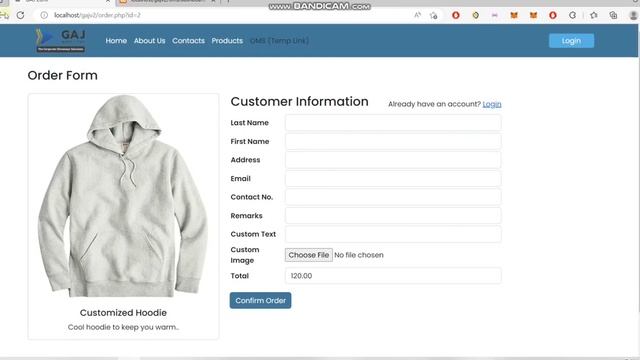Image resolution: width=640 pixels, height=360 pixels.
Task: Go to the Home nav link
Action: [x=116, y=41]
